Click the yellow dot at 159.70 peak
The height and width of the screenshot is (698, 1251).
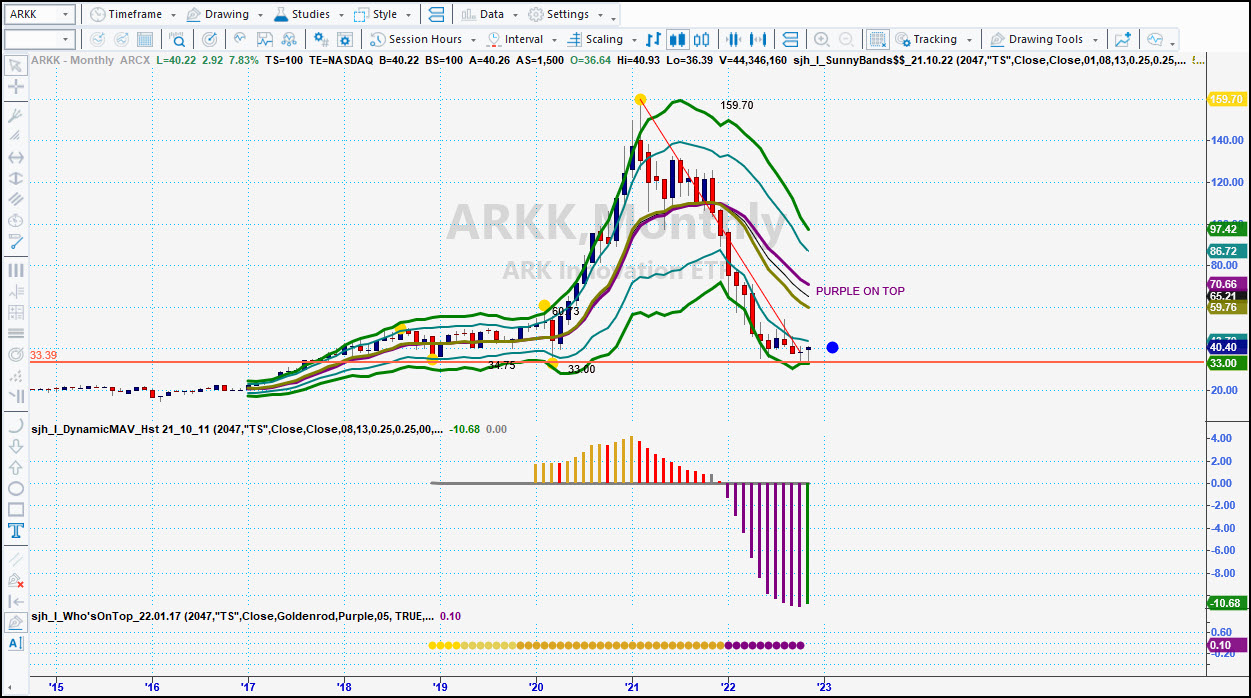640,99
